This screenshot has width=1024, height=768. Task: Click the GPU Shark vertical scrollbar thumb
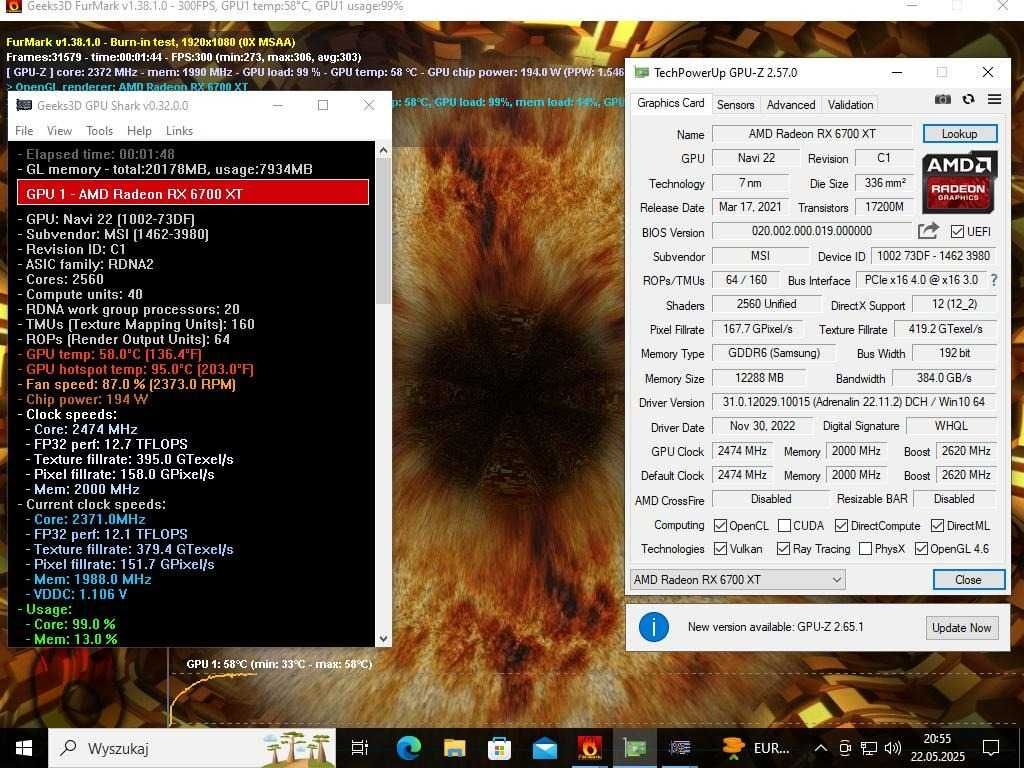(x=383, y=231)
